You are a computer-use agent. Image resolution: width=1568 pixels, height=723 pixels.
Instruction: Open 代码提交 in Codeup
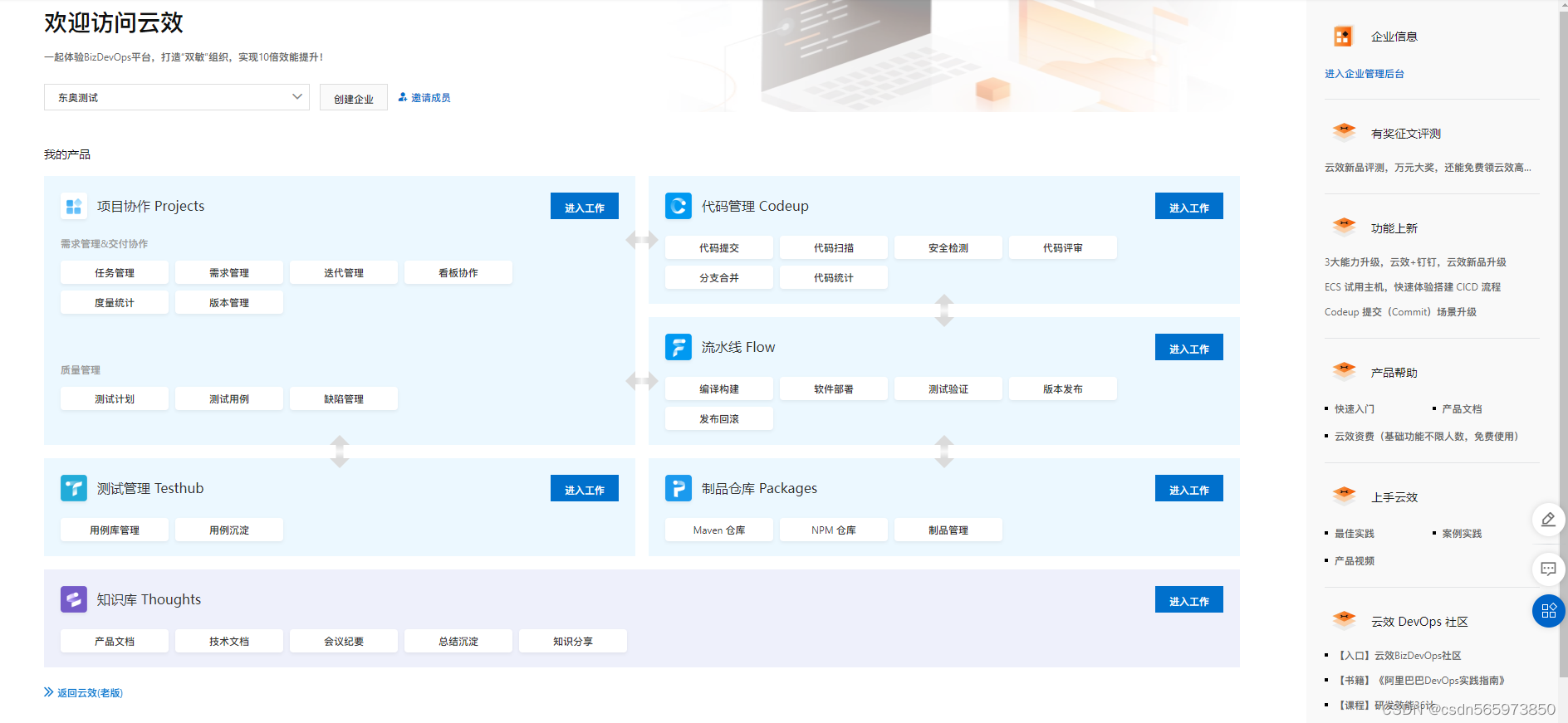[719, 247]
